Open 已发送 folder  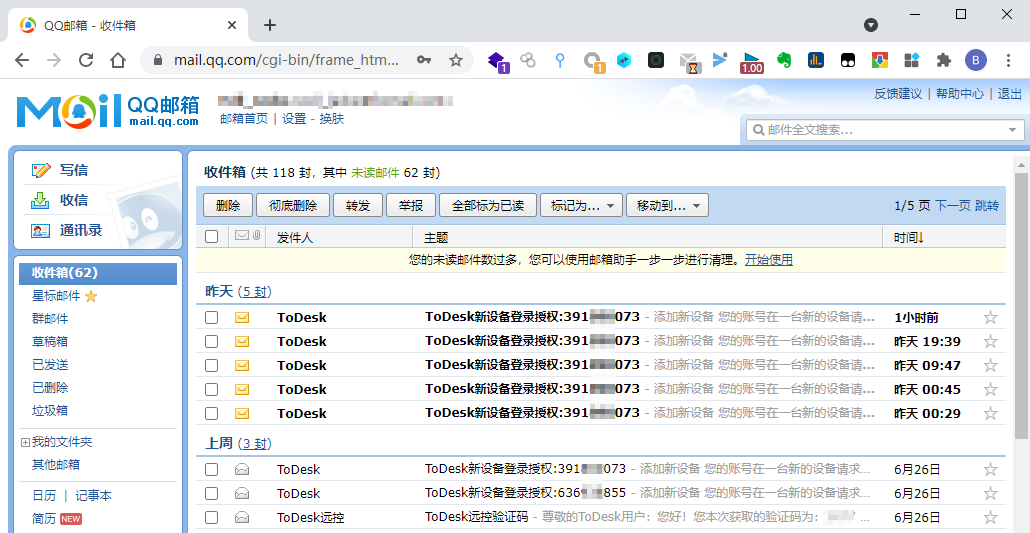(50, 365)
